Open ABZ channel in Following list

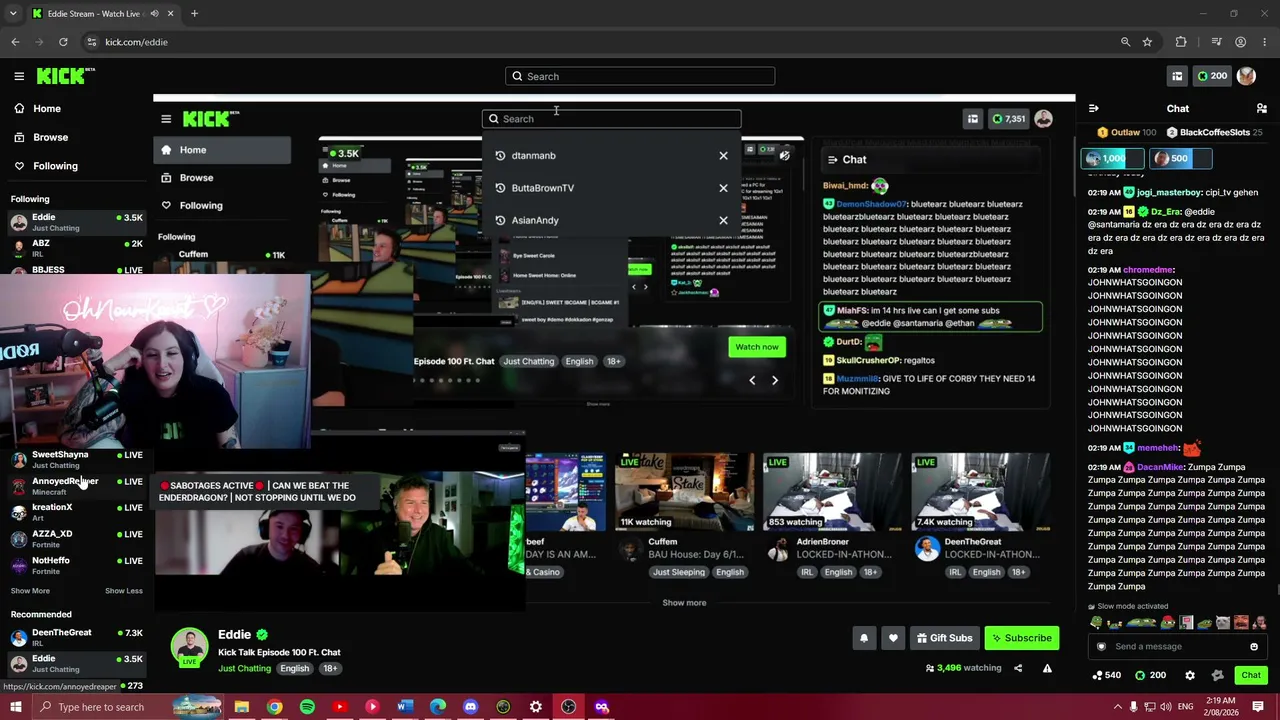76,248
